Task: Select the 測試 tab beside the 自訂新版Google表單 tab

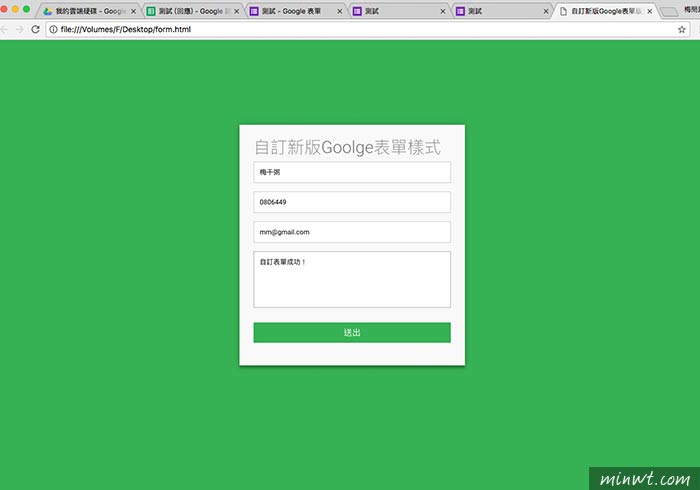Action: click(x=502, y=11)
